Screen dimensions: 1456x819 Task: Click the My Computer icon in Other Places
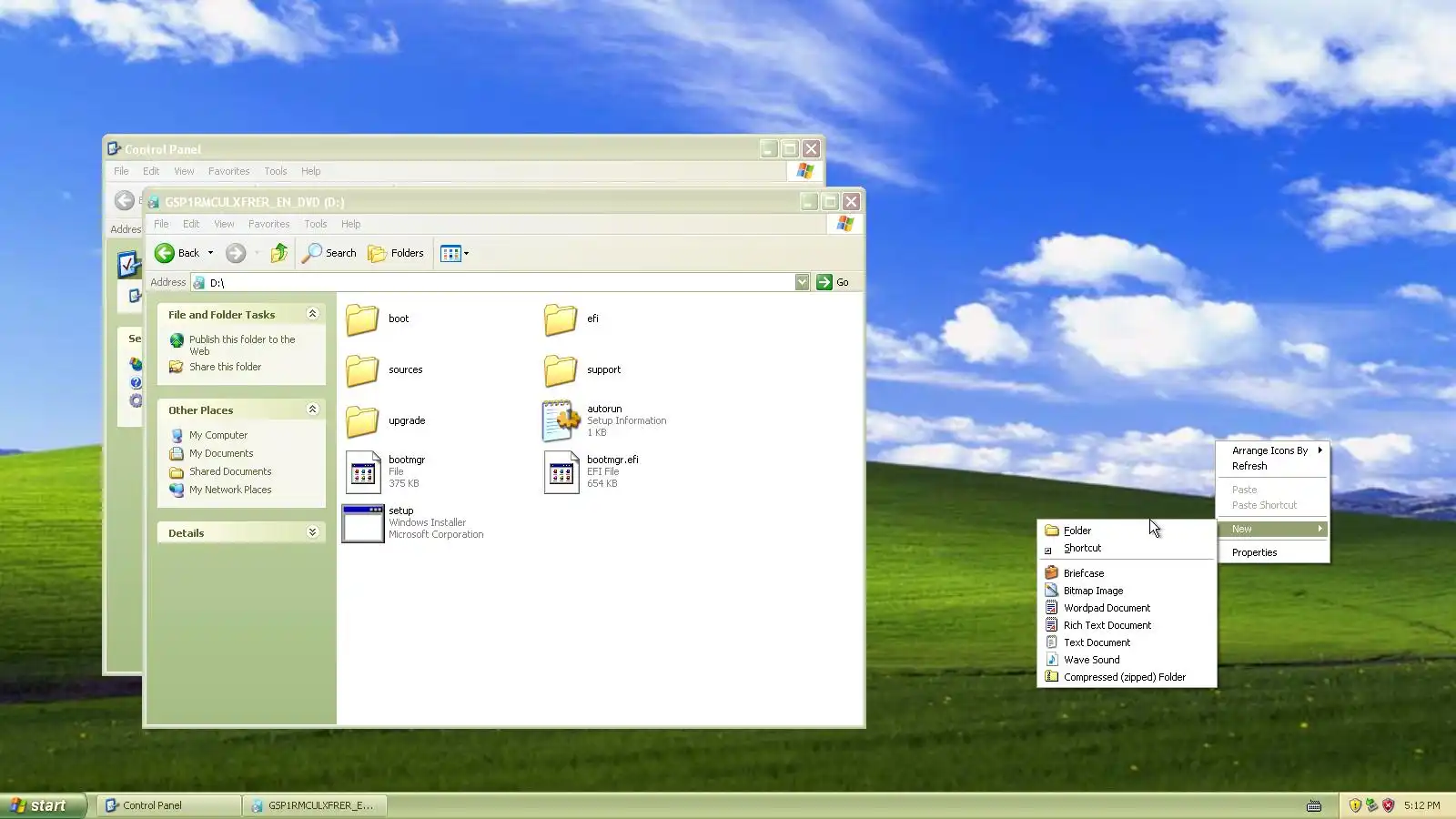(x=177, y=435)
